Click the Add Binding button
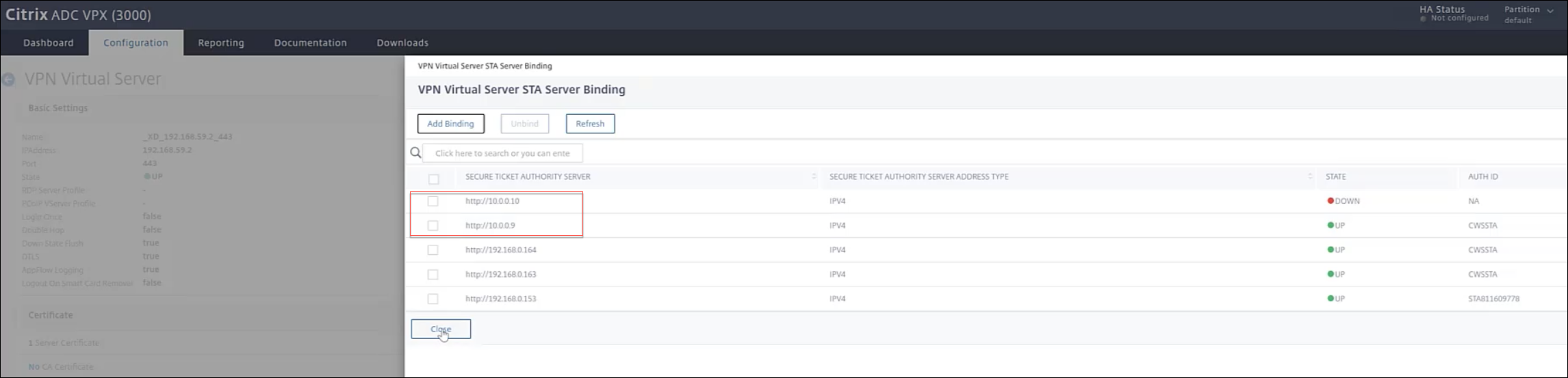The height and width of the screenshot is (378, 1568). tap(450, 124)
